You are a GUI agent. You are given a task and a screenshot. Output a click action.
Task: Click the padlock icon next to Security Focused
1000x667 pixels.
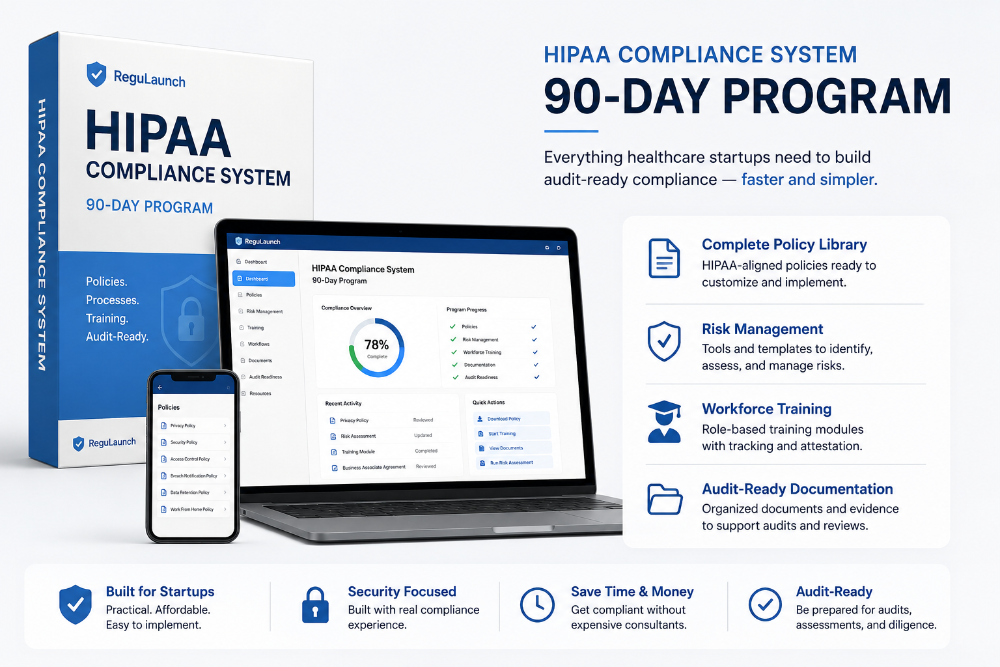(315, 605)
